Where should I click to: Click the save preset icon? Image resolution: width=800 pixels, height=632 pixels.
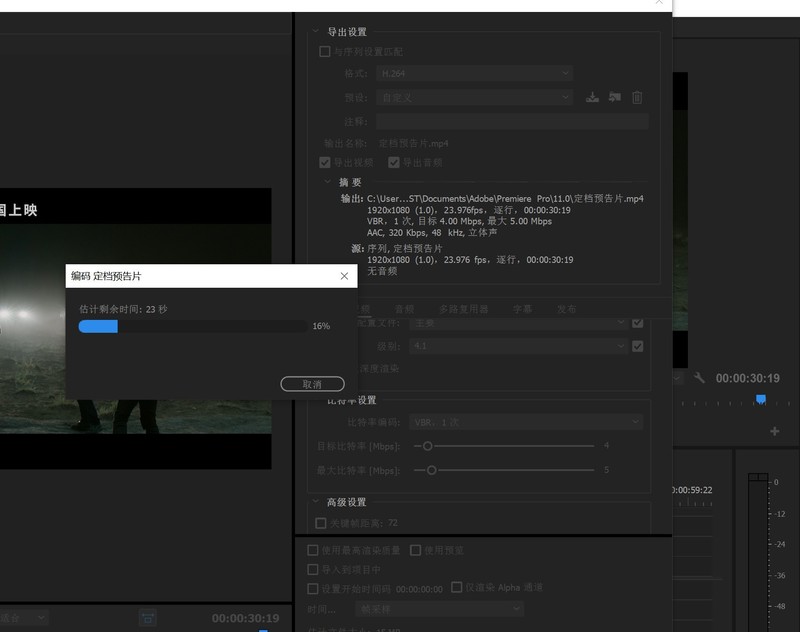[x=592, y=97]
